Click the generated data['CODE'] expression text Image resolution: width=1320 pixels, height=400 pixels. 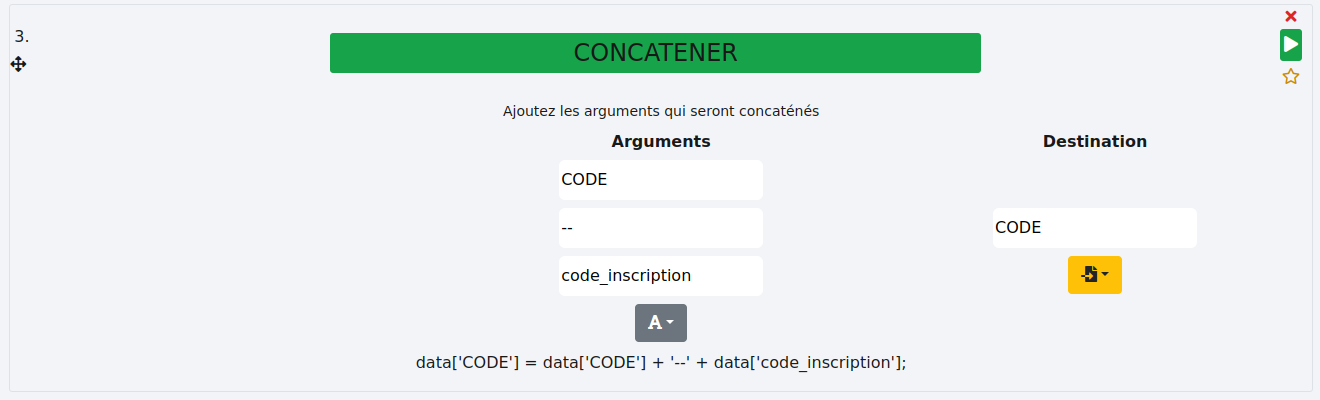(660, 362)
